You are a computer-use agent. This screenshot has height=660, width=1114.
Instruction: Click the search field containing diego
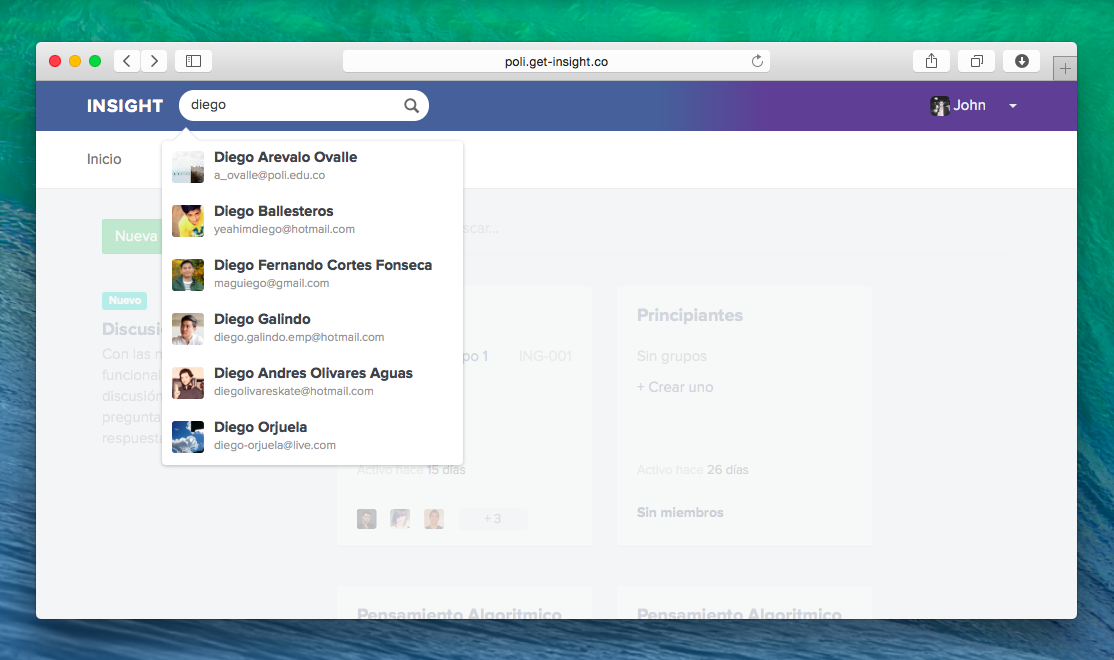pyautogui.click(x=303, y=105)
